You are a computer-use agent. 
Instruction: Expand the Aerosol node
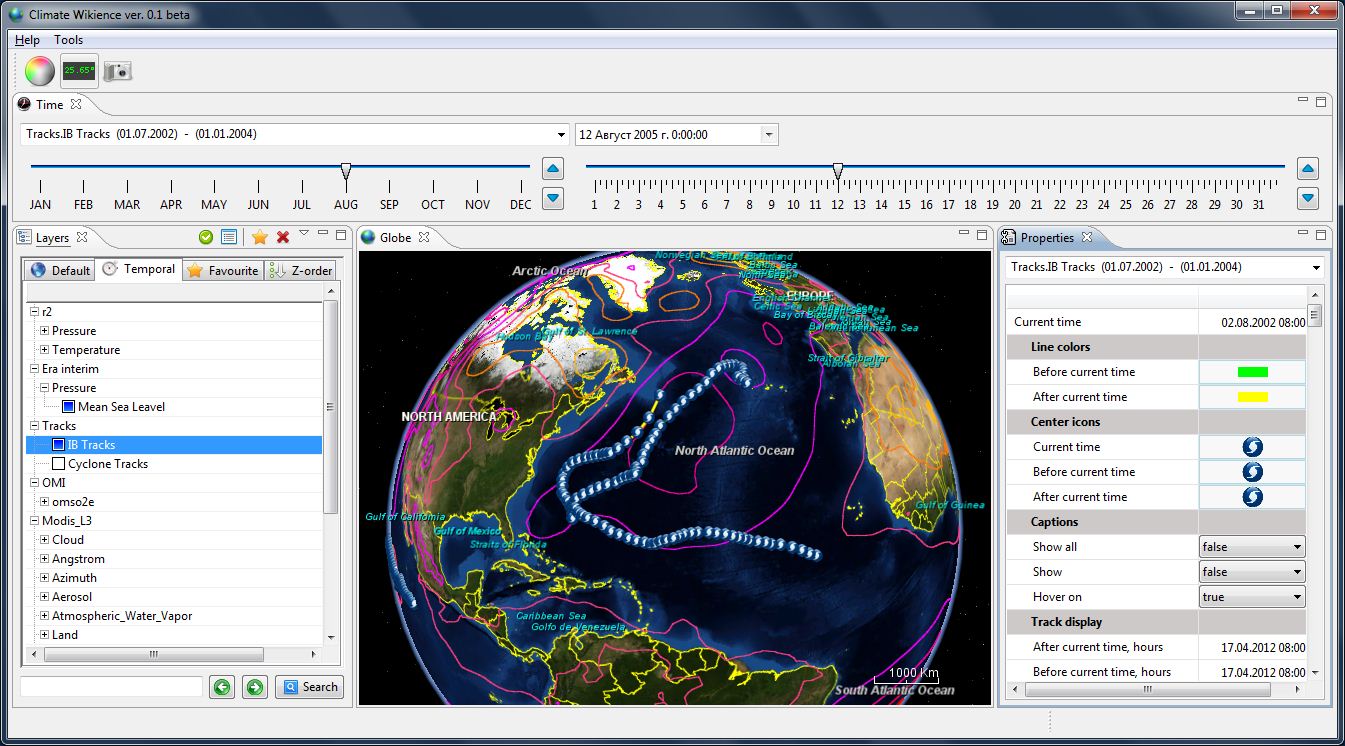tap(44, 597)
